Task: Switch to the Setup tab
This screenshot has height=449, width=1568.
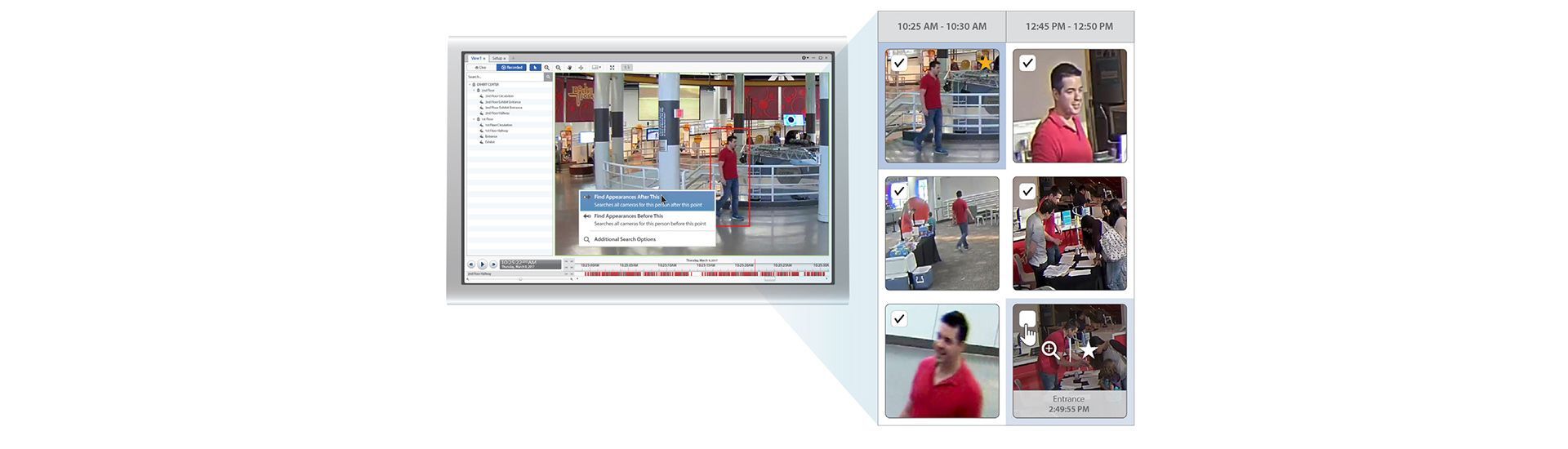Action: [498, 58]
